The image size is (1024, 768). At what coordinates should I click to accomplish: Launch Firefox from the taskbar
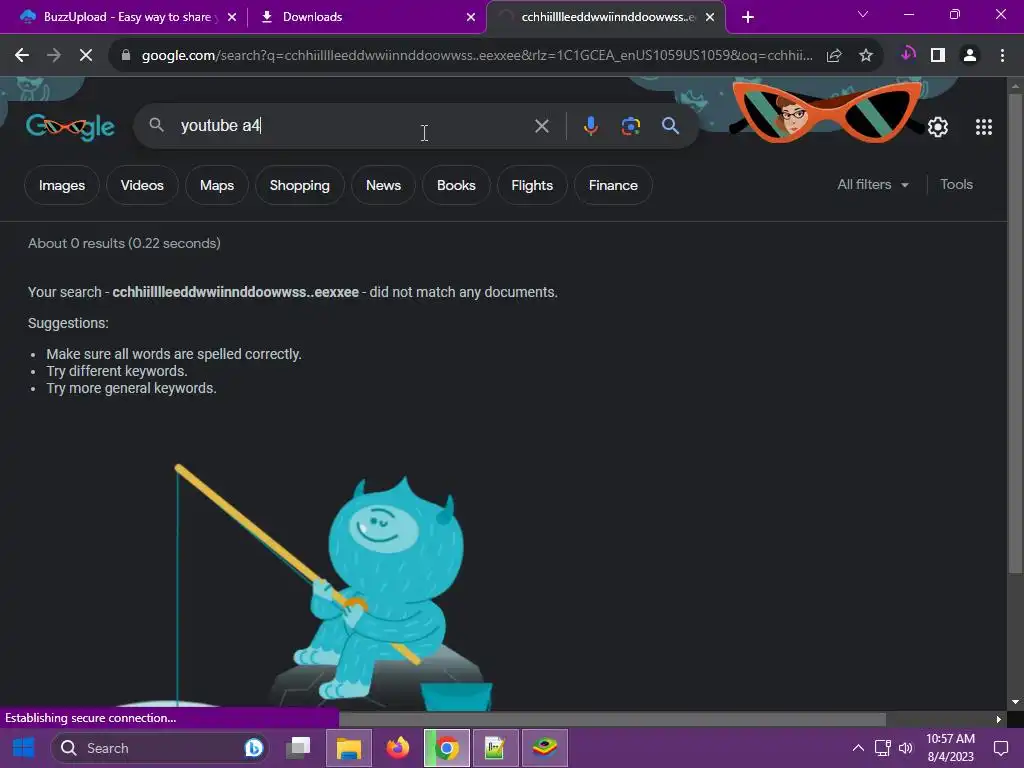point(397,748)
